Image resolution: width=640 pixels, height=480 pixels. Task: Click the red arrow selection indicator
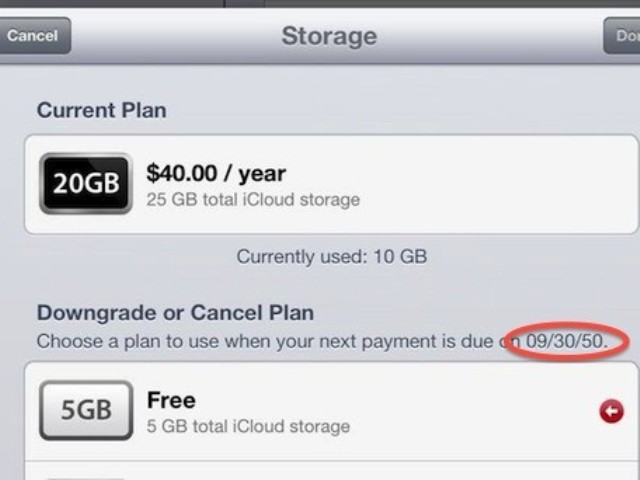point(611,411)
